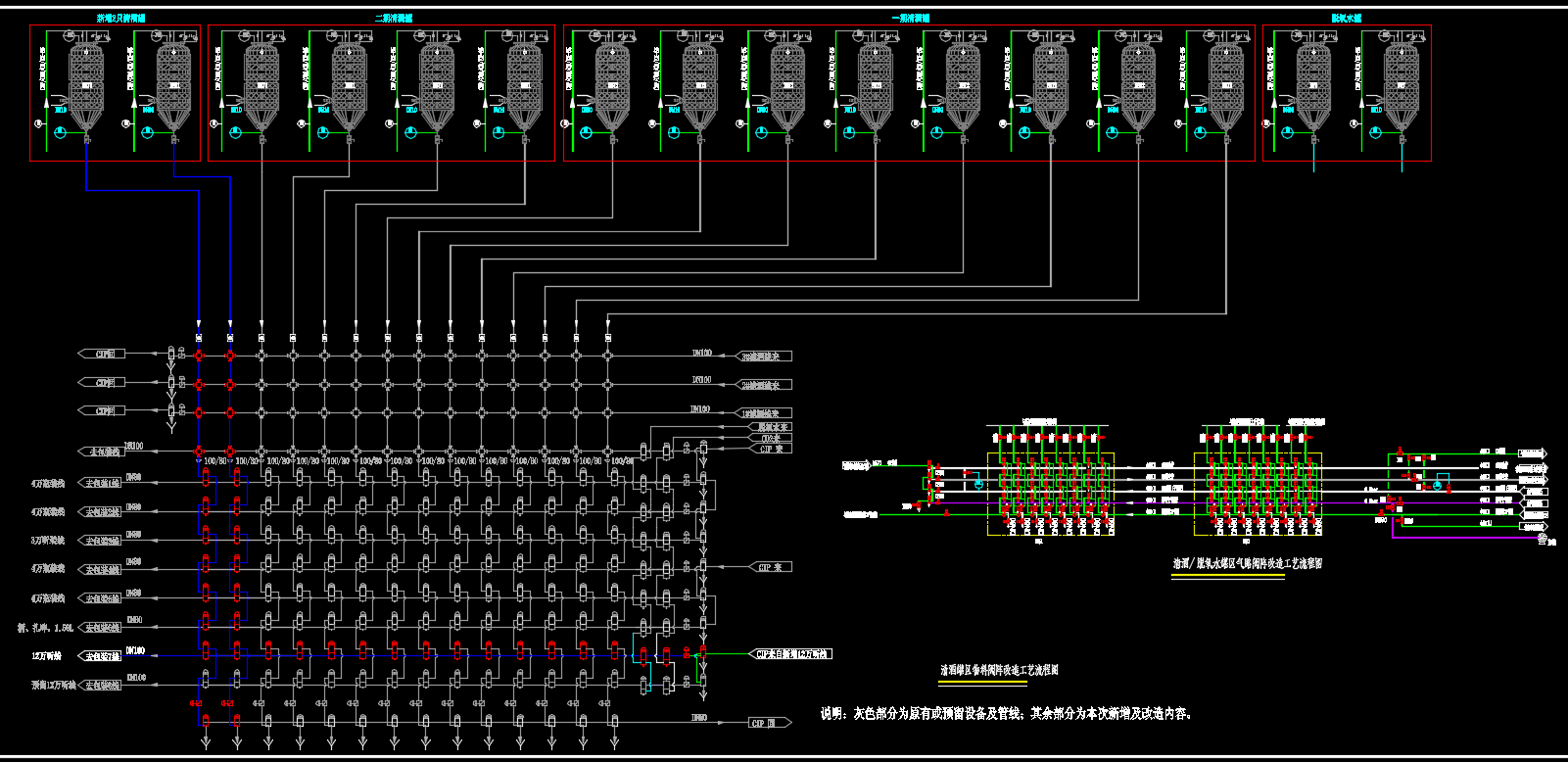Click the leftmost drain arrow below the valve matrix
1568x762 pixels.
206,743
